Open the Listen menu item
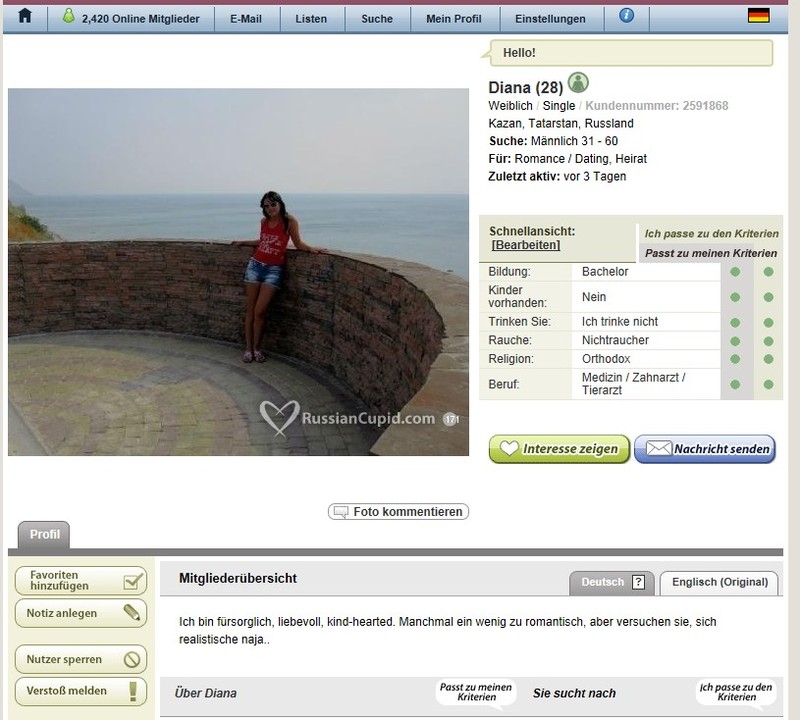Screen dimensions: 800x720 pos(311,19)
